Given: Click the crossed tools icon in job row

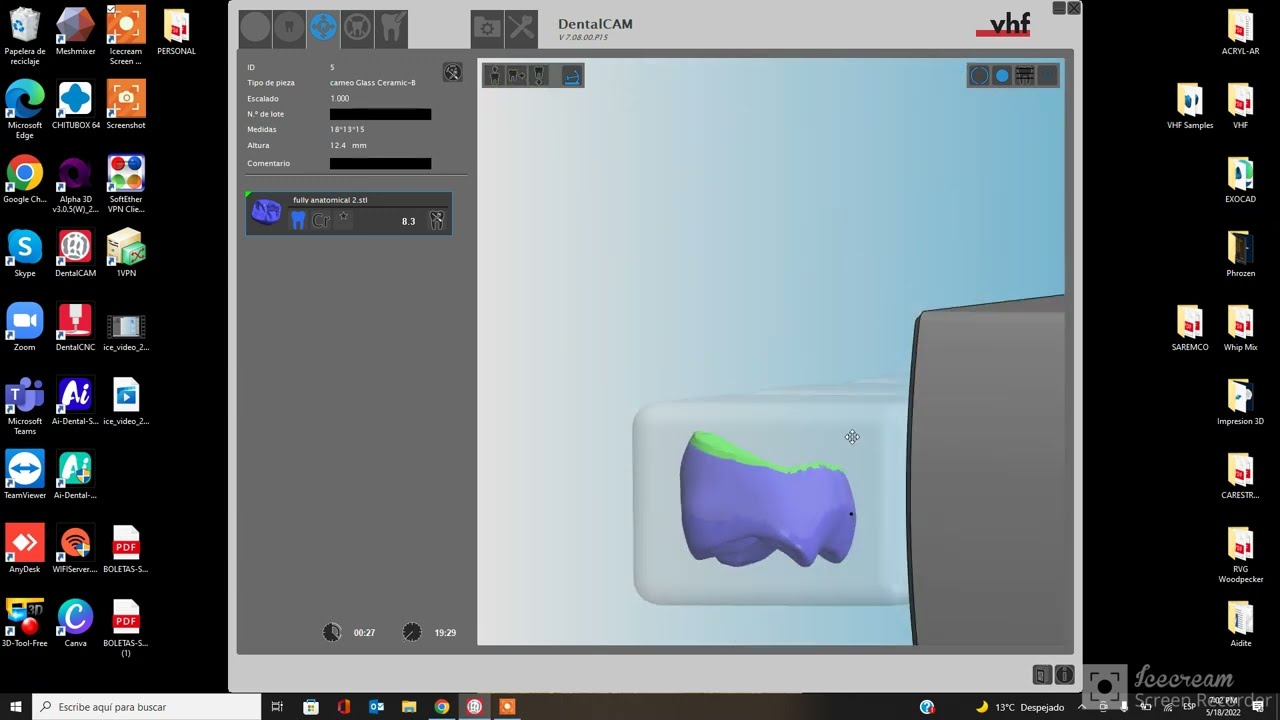Looking at the screenshot, I should (437, 220).
